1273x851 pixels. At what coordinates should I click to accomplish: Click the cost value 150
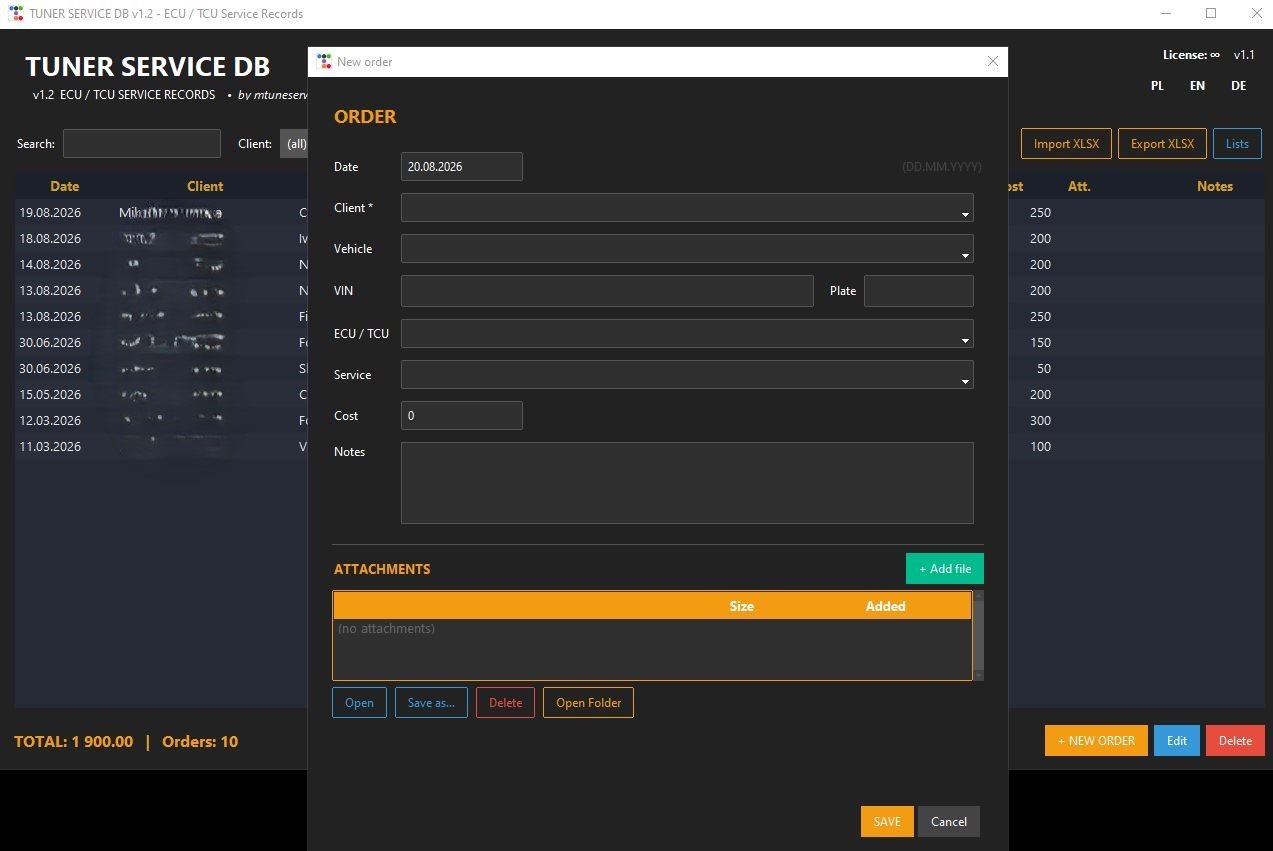tap(1040, 342)
